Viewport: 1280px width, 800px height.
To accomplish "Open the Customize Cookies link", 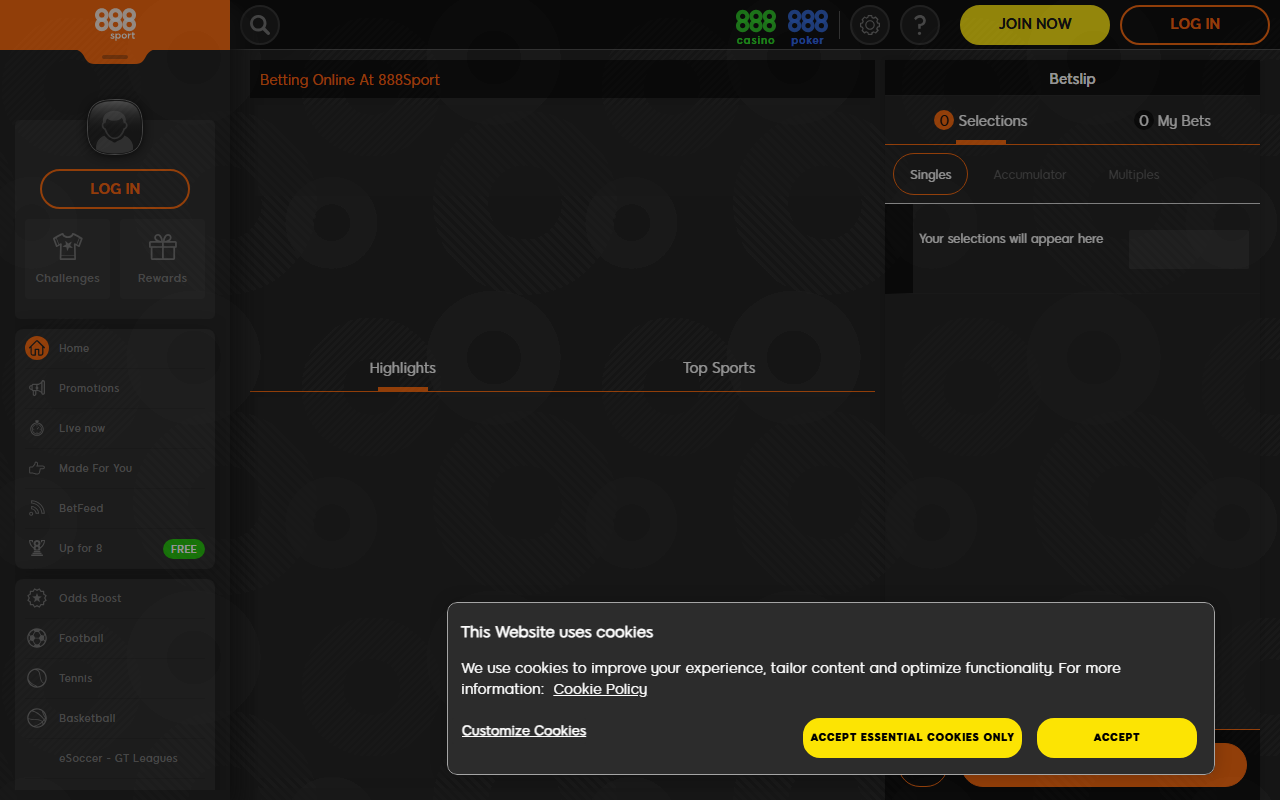I will point(524,731).
